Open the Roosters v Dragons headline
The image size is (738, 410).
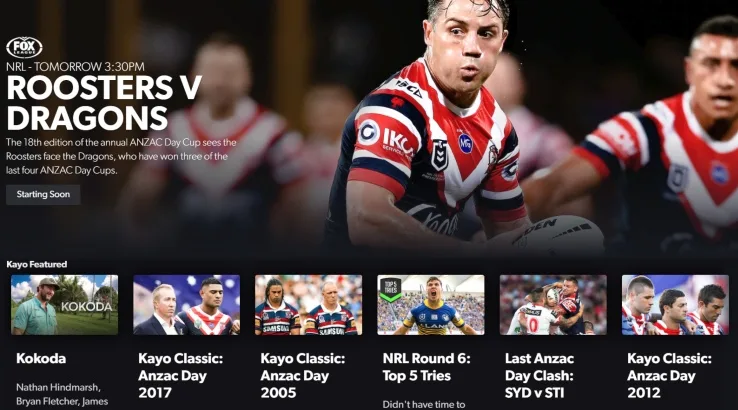(104, 103)
